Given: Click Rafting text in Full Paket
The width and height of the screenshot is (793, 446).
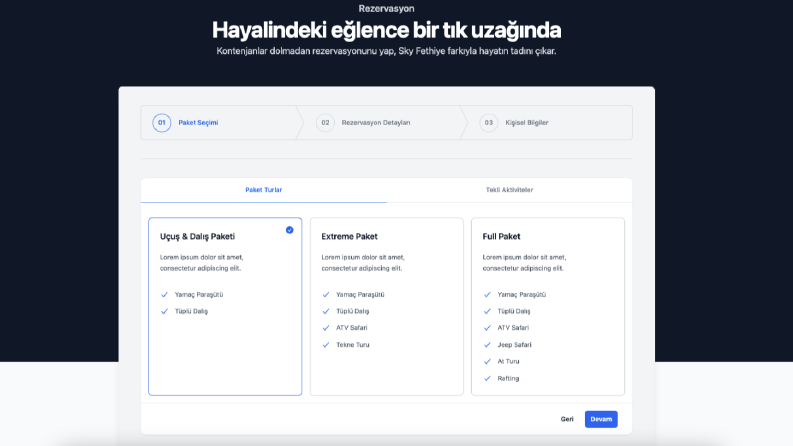Looking at the screenshot, I should click(508, 378).
